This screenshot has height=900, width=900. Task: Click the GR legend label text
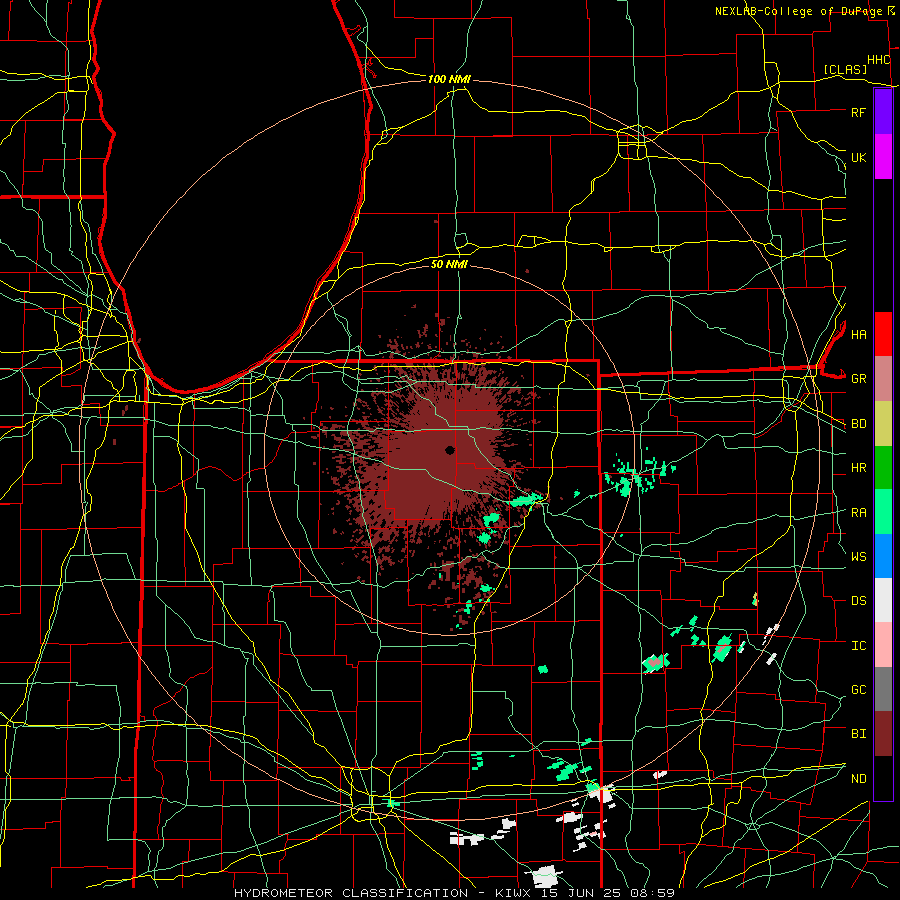[x=859, y=379]
